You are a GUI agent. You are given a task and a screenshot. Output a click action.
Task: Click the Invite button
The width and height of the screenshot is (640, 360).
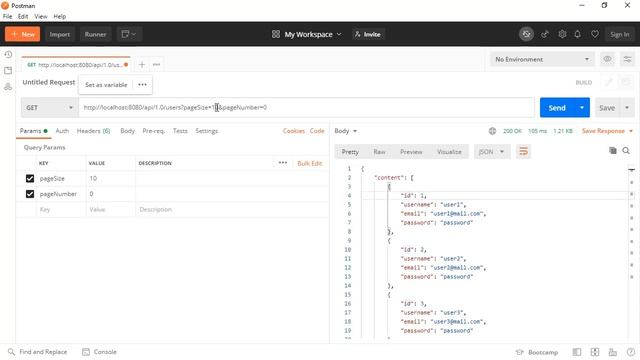pos(368,34)
